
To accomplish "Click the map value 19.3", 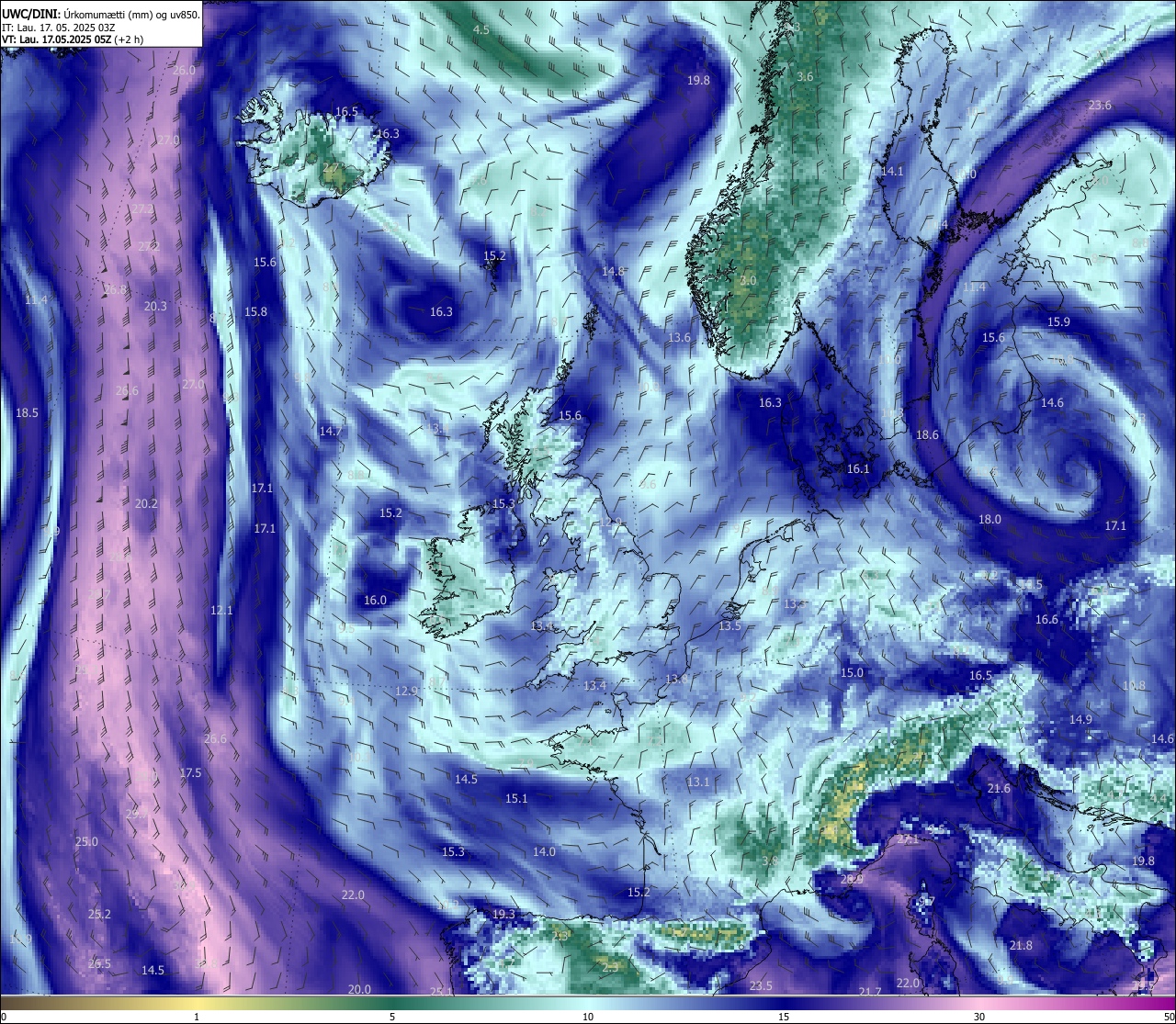I will coord(503,915).
